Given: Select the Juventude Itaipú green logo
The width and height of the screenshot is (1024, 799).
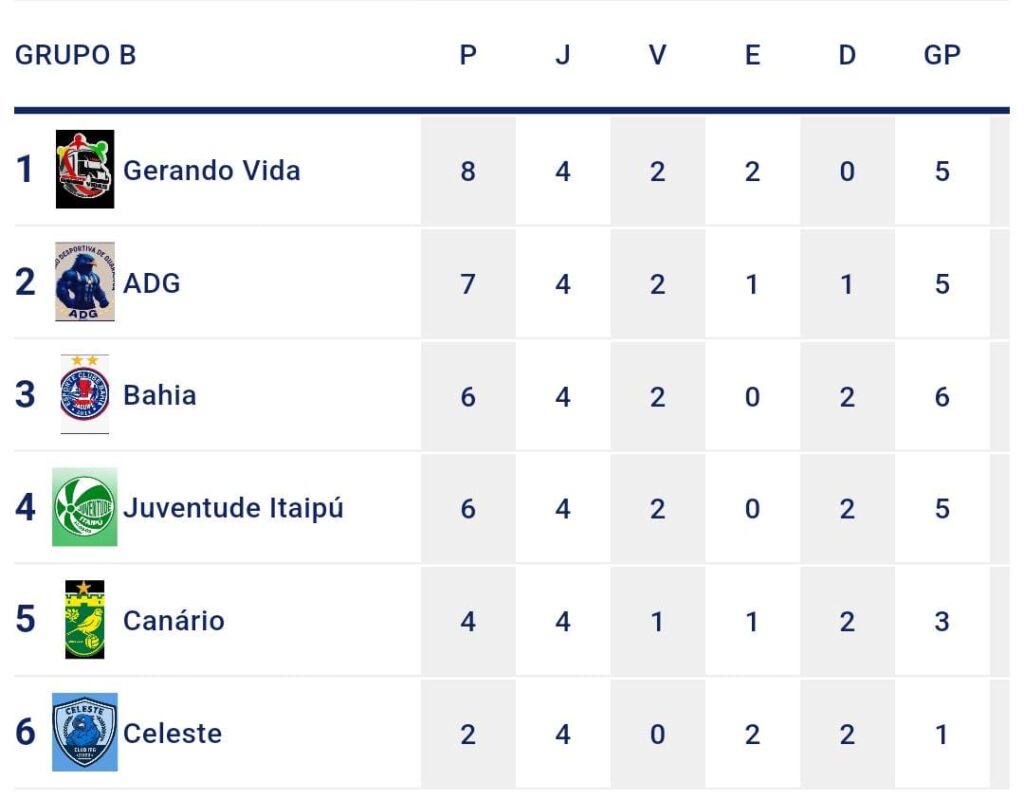Looking at the screenshot, I should pos(85,507).
